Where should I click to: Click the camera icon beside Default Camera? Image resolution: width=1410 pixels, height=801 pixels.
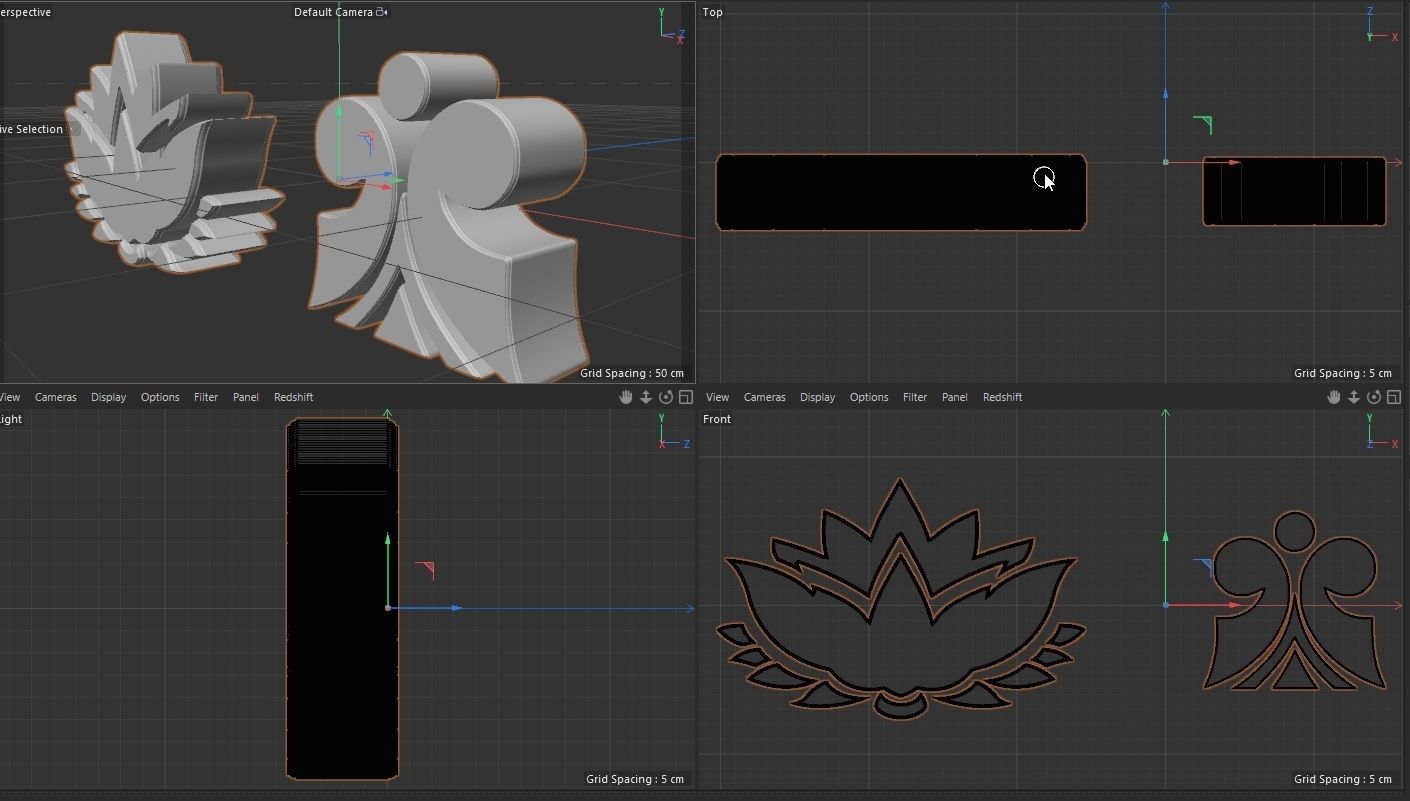pyautogui.click(x=382, y=12)
